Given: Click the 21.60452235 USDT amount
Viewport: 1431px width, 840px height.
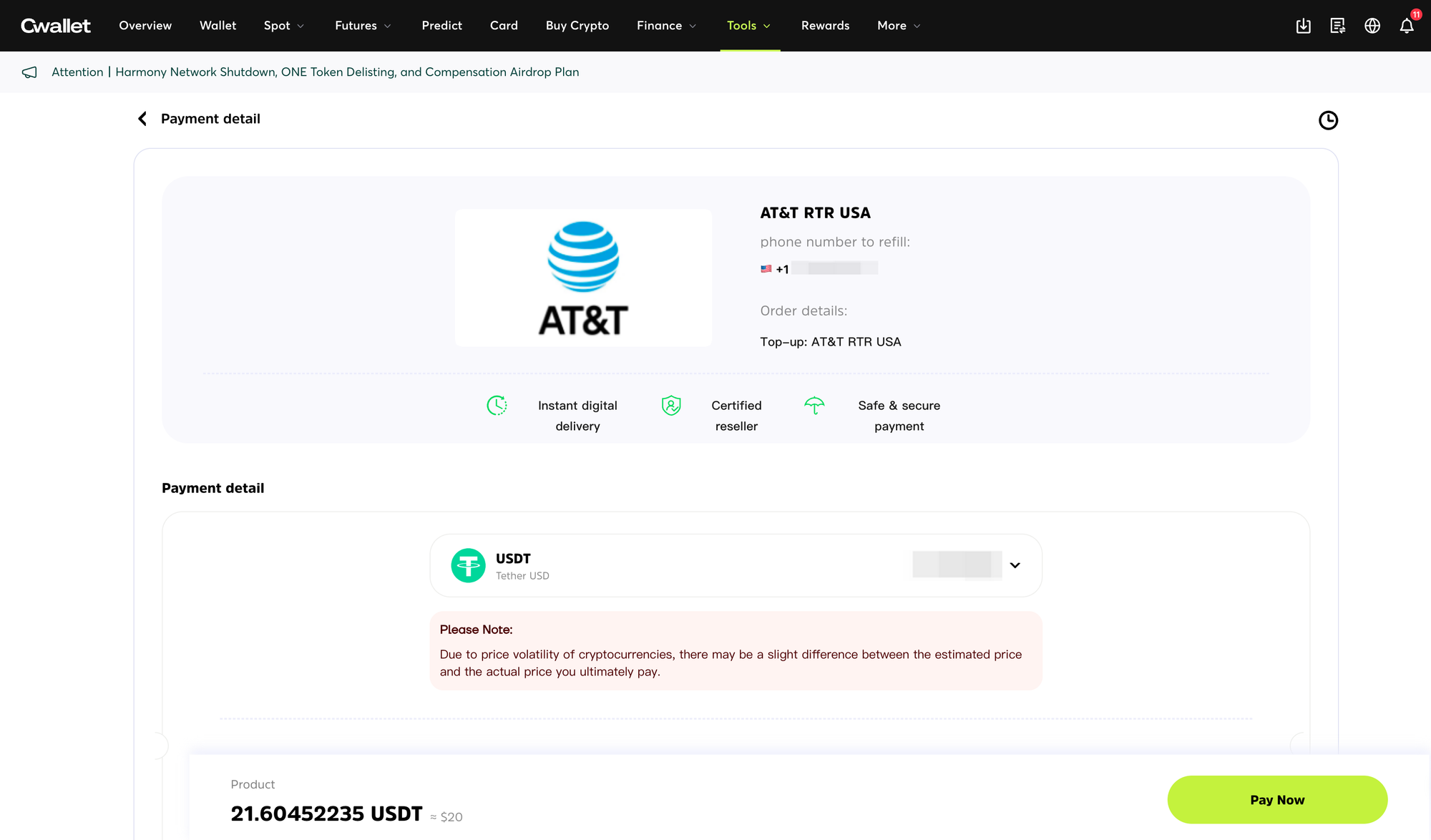Looking at the screenshot, I should pyautogui.click(x=326, y=814).
